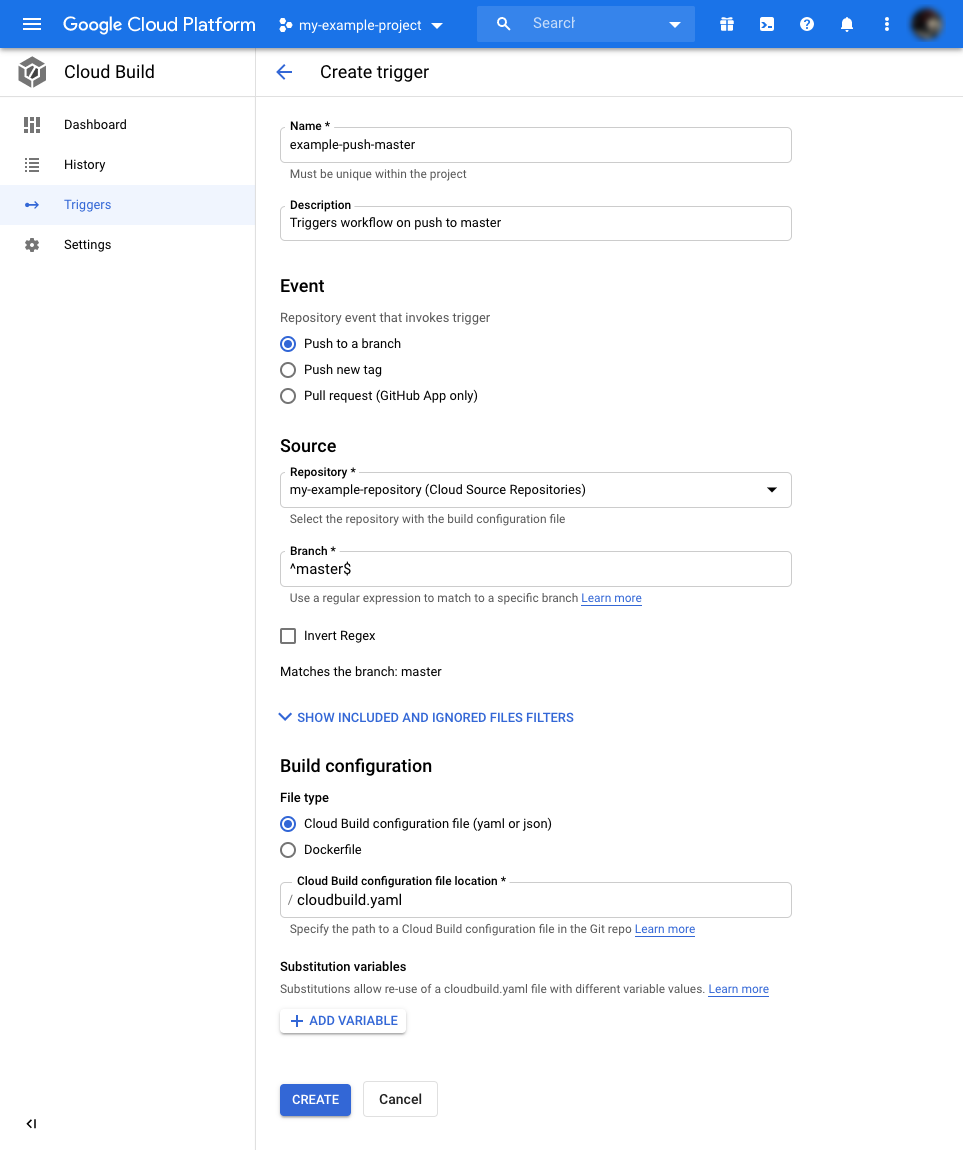The width and height of the screenshot is (963, 1150).
Task: Open Learn more link for config file
Action: [x=664, y=929]
